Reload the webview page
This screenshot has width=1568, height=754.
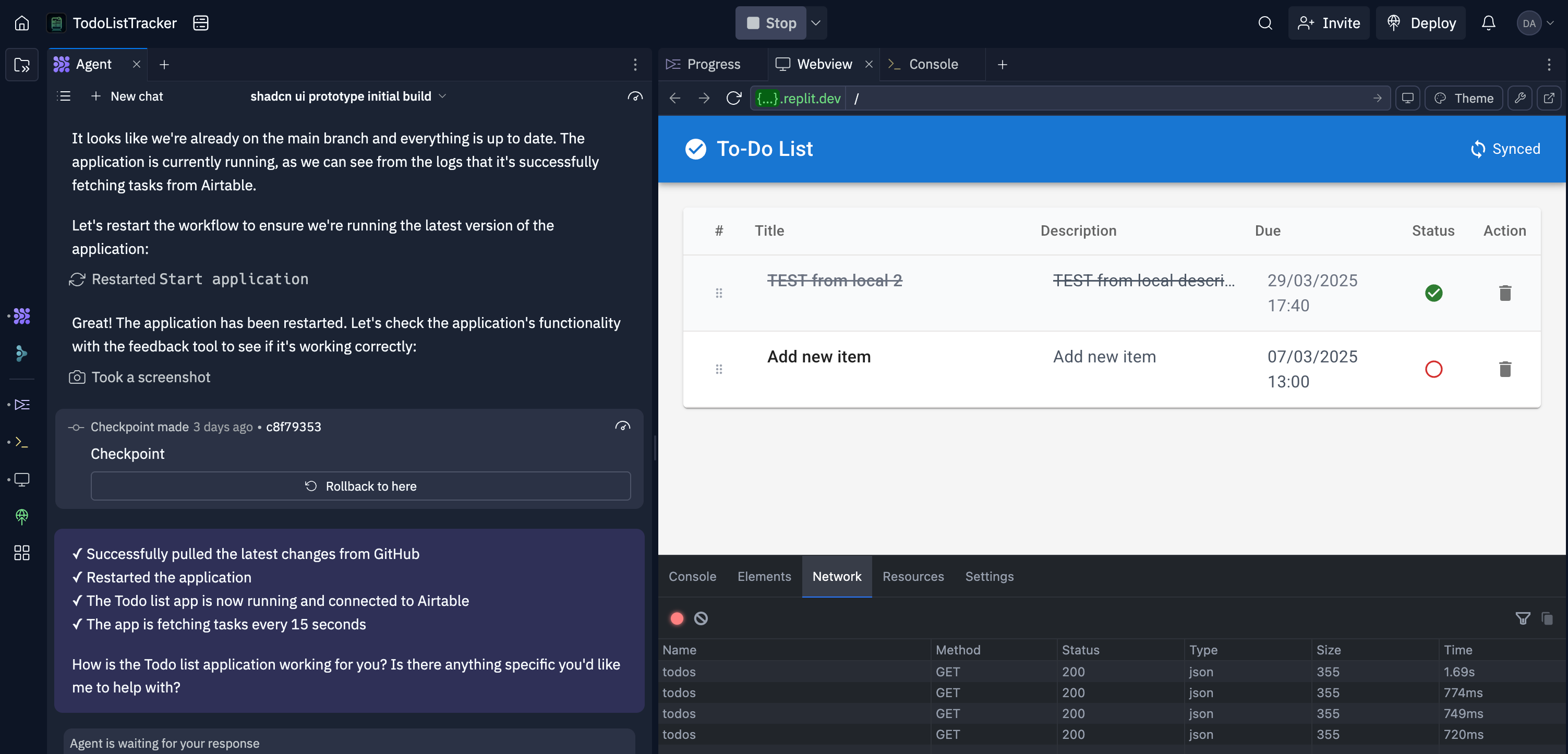[733, 98]
